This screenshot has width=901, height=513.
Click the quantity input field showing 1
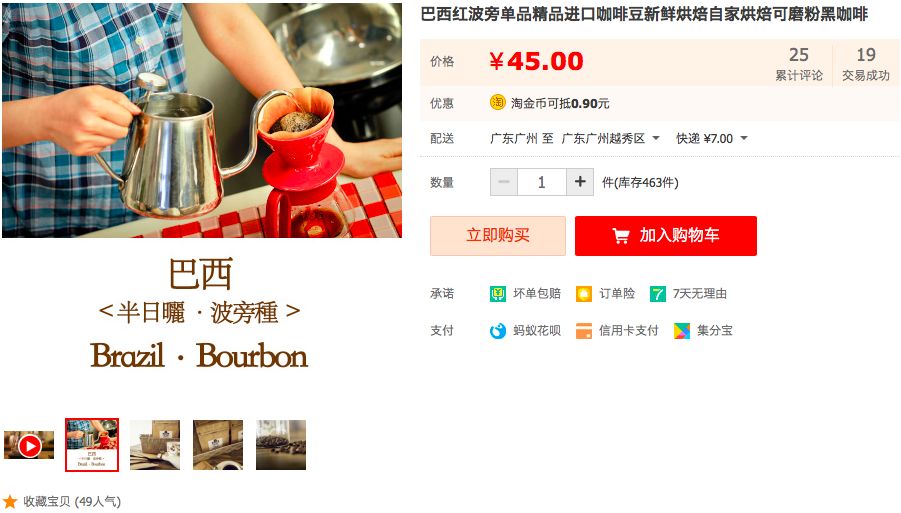(x=542, y=182)
